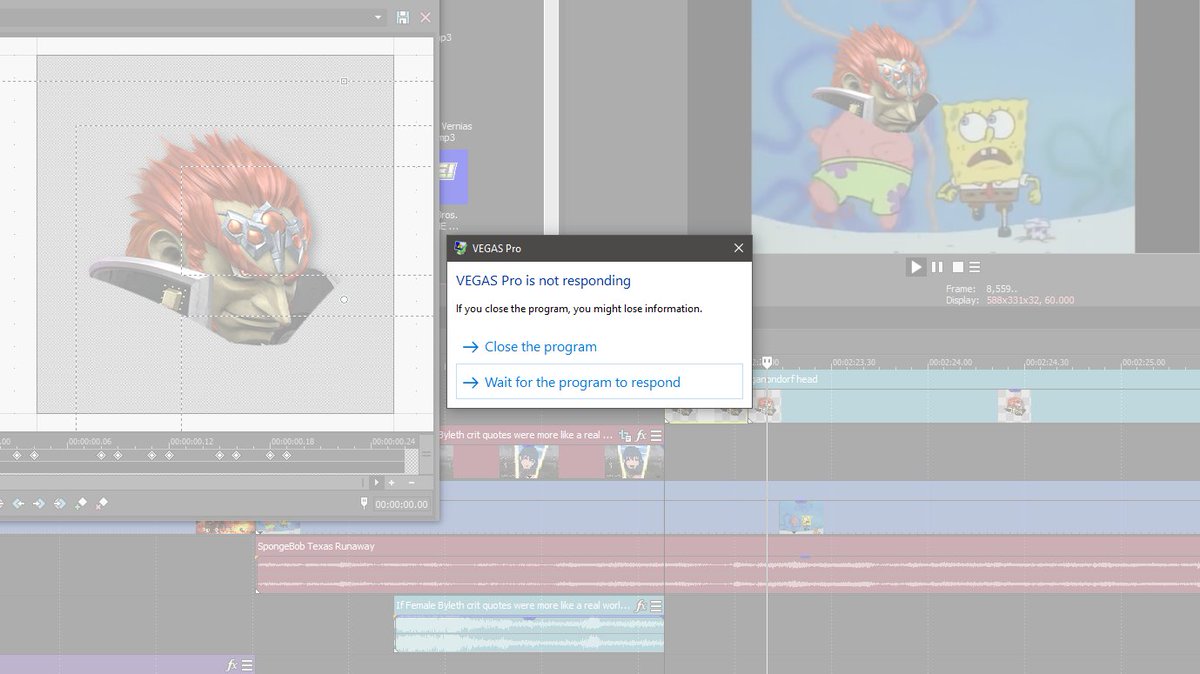Open the preset dropdown in the pan/crop window
The width and height of the screenshot is (1200, 674).
tap(378, 17)
